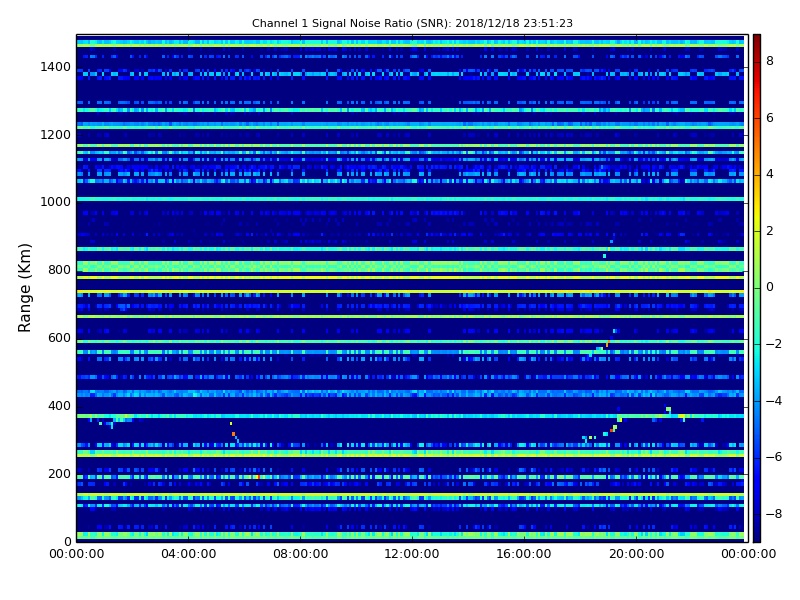Click the colorbar label −2
The image size is (800, 600).
pyautogui.click(x=774, y=344)
